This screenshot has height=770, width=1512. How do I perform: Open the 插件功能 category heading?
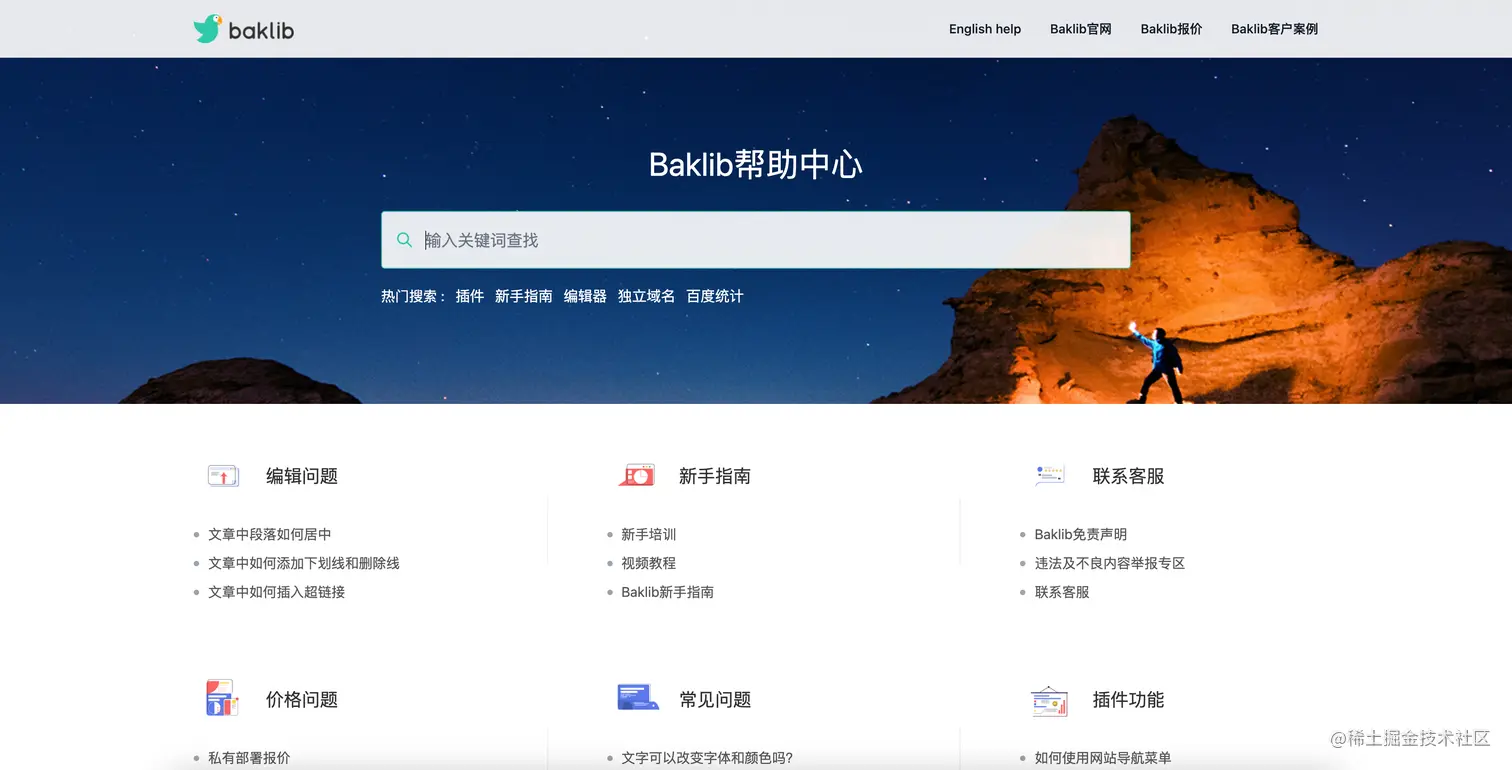coord(1129,700)
